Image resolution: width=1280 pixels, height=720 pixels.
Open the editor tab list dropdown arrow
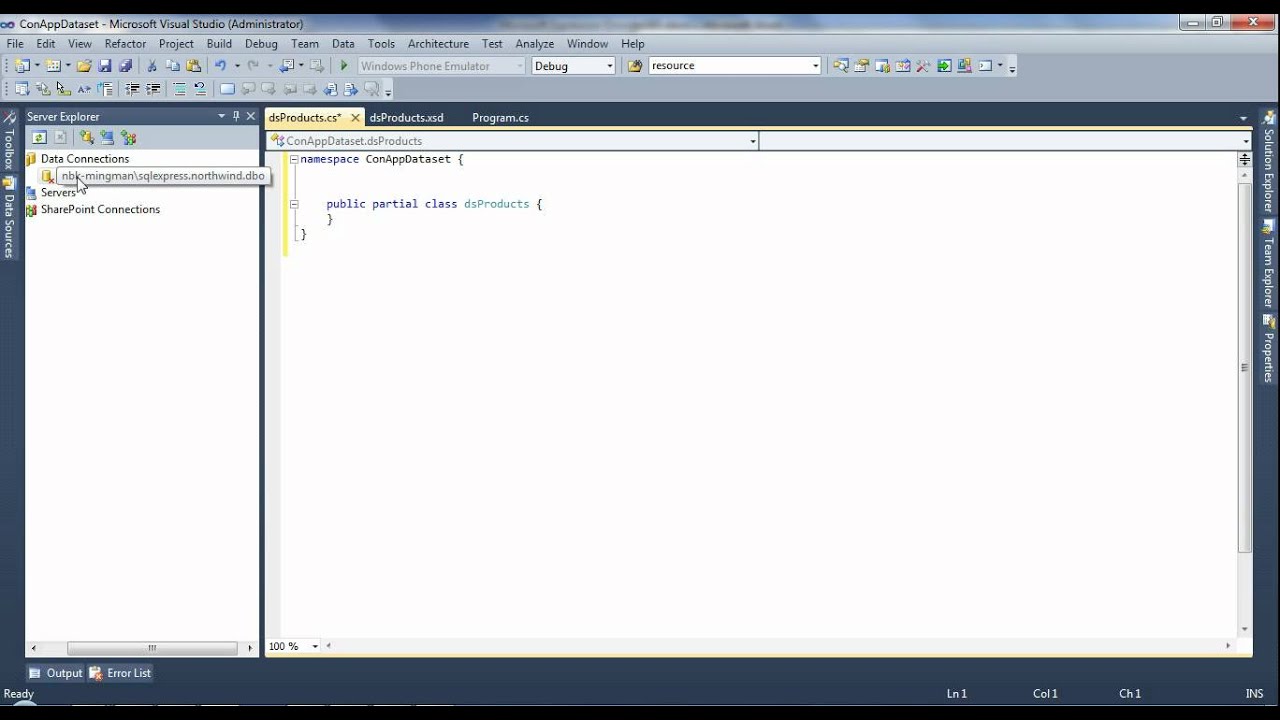[1243, 118]
